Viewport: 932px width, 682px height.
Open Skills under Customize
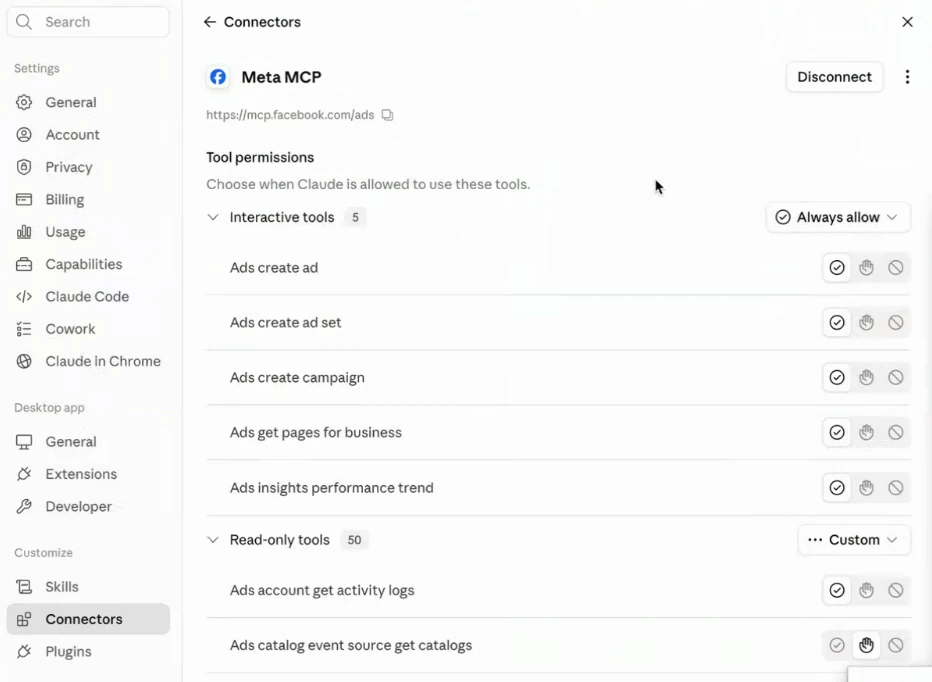pyautogui.click(x=88, y=587)
